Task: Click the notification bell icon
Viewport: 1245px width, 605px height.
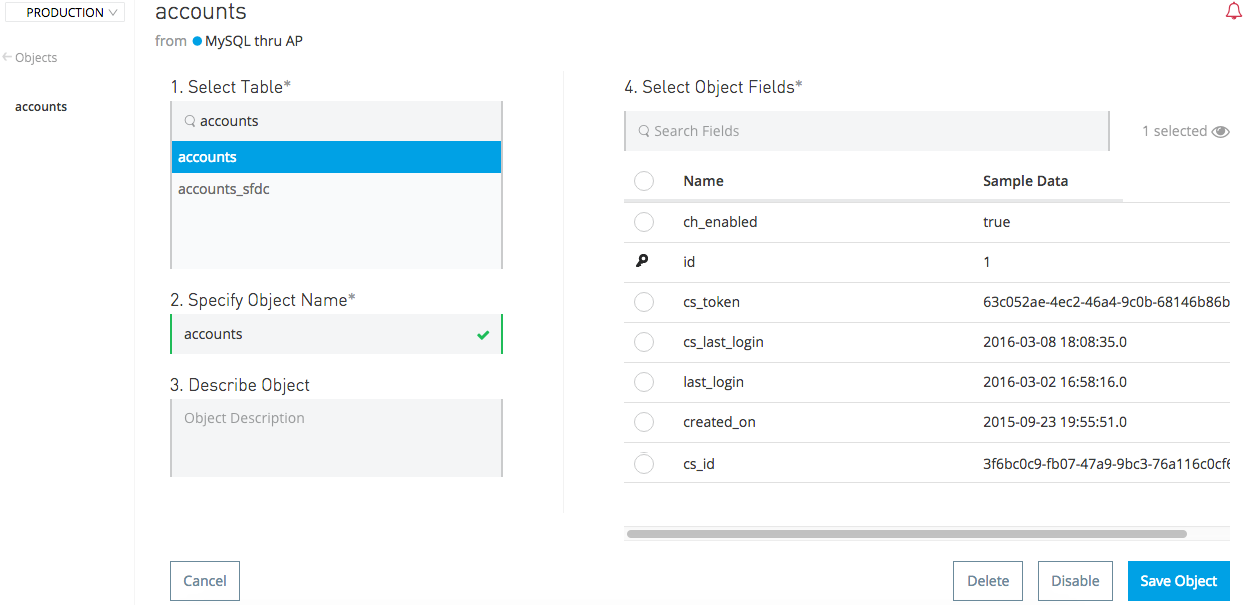Action: tap(1233, 12)
